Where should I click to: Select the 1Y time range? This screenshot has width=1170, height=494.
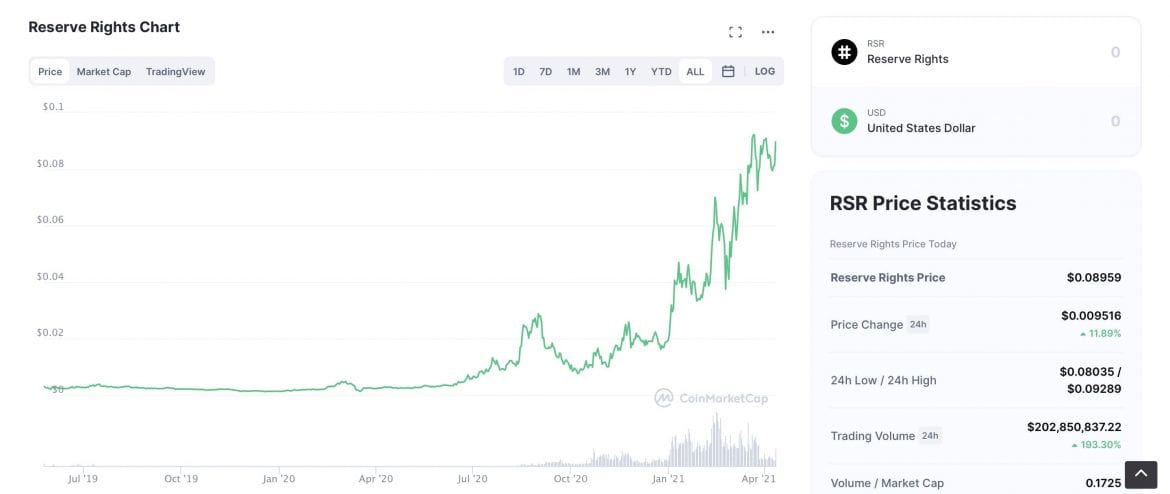point(630,71)
